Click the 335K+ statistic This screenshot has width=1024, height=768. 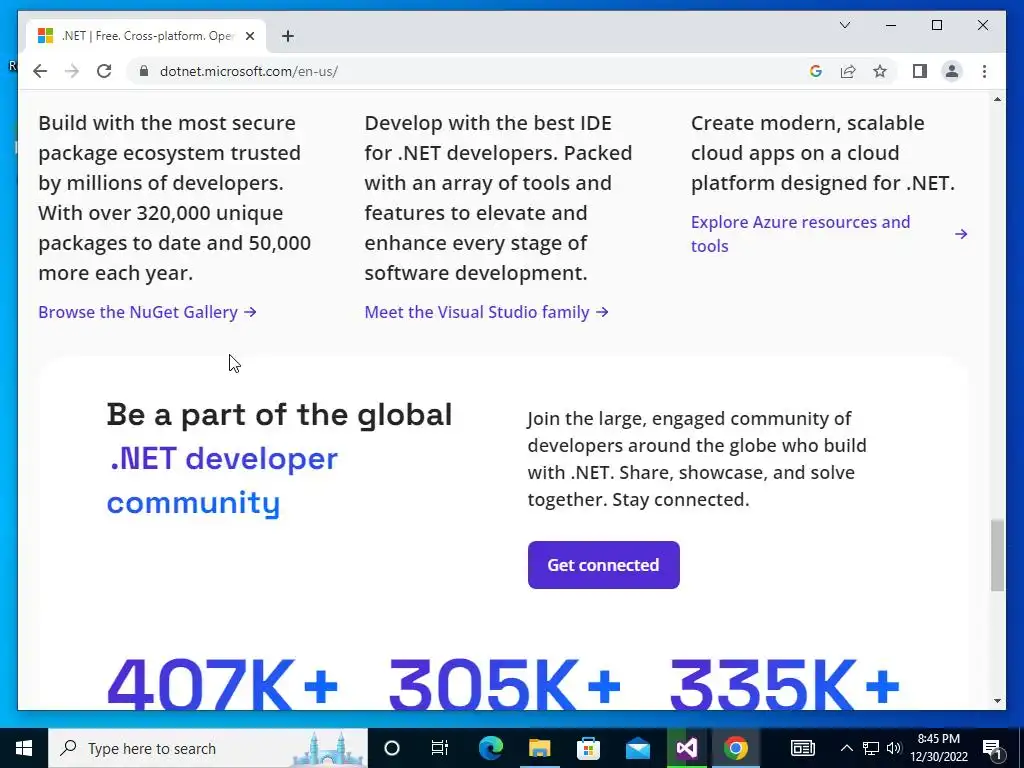coord(785,684)
